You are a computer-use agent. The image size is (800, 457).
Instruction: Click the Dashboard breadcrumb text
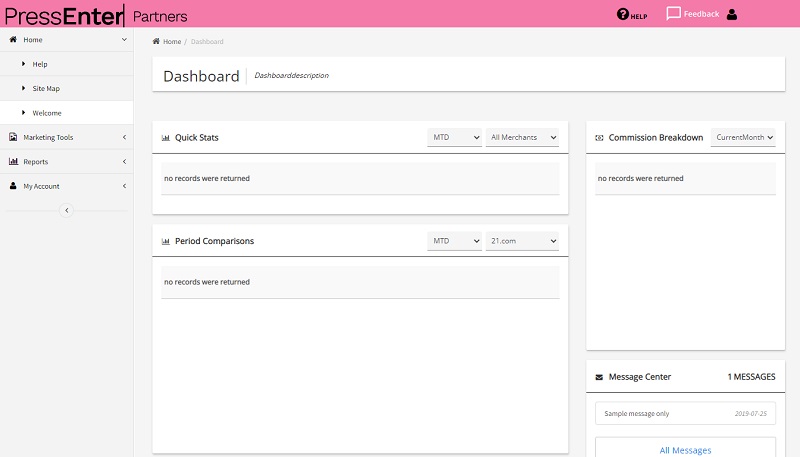tap(207, 42)
